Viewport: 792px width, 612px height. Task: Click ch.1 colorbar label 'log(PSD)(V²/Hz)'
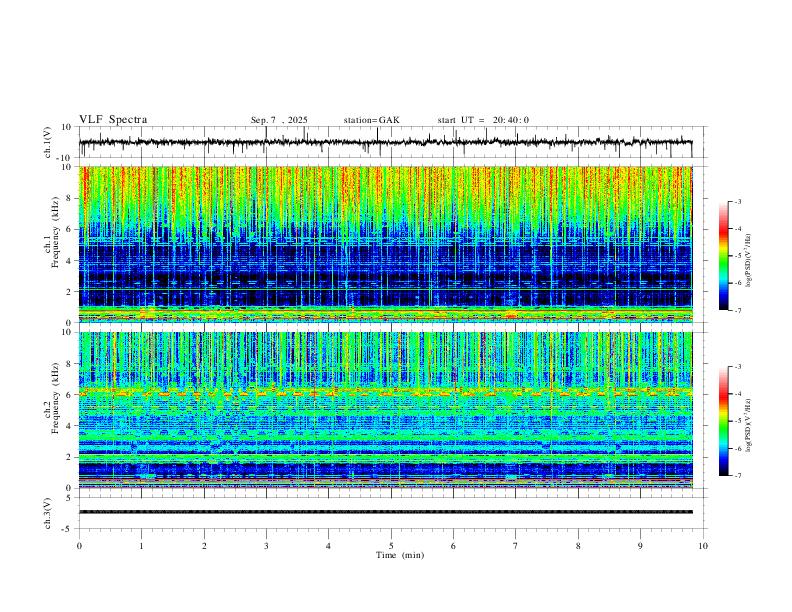[x=748, y=260]
